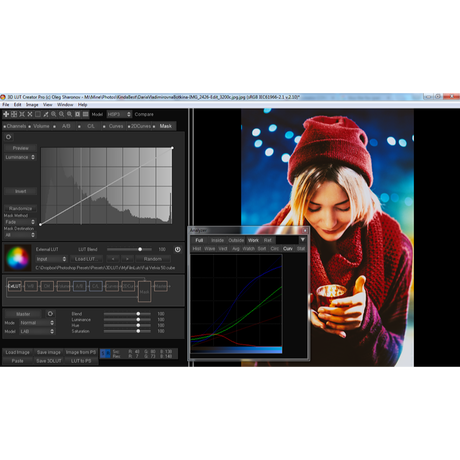Screen dimensions: 460x460
Task: Click the striped lines icon in toolbar
Action: [x=85, y=114]
